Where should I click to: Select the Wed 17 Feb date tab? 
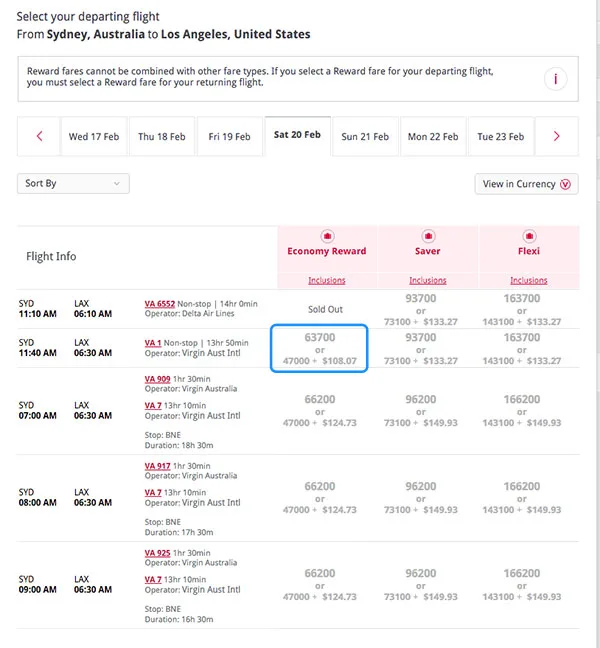coord(92,137)
